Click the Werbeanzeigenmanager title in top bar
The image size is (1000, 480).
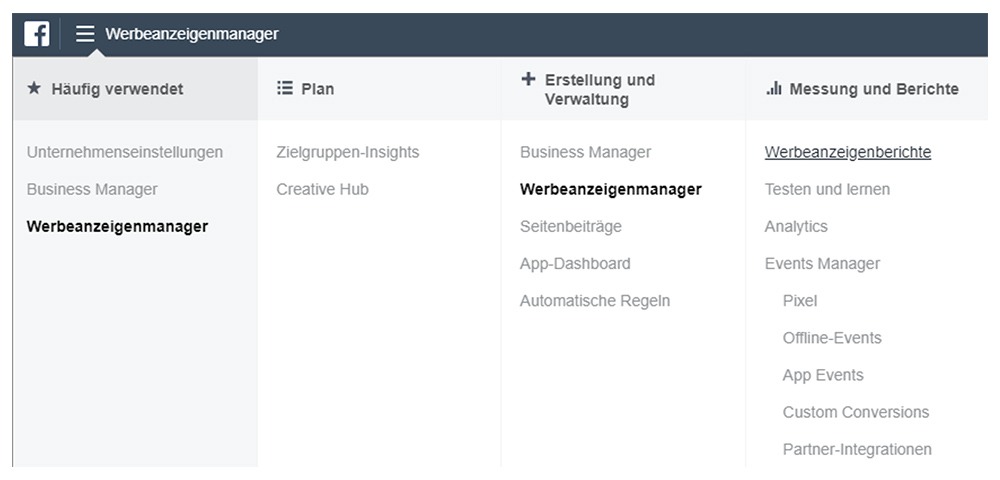tap(192, 34)
